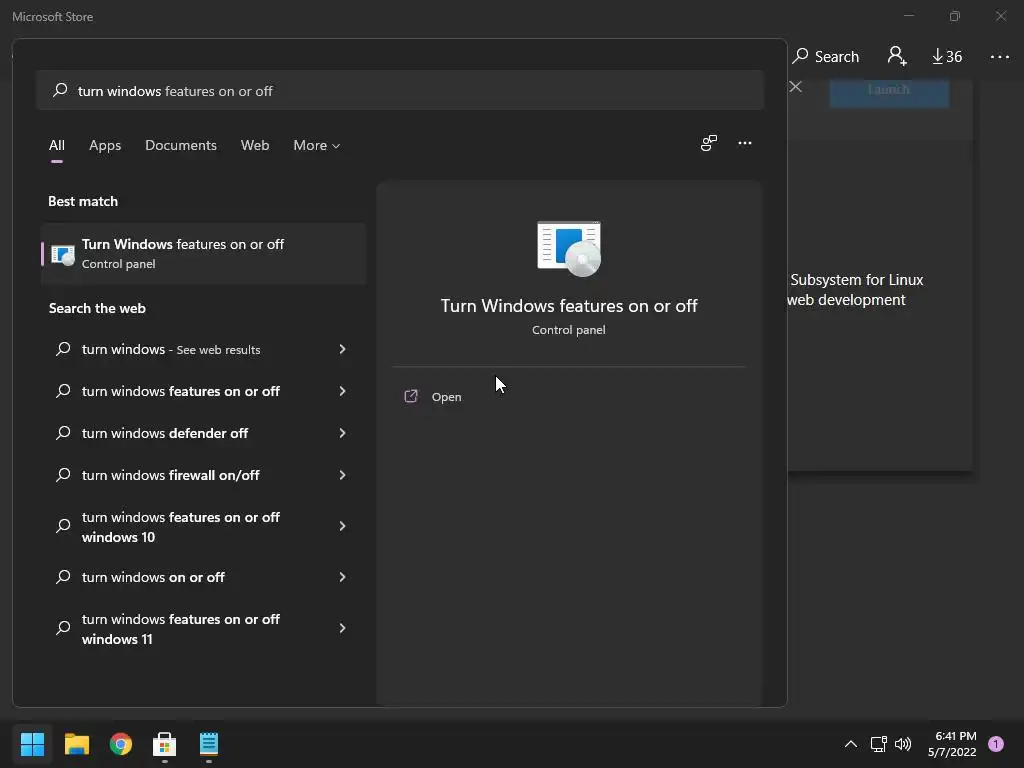The width and height of the screenshot is (1024, 768).
Task: Open Microsoft Store three-dot more menu
Action: 1000,57
